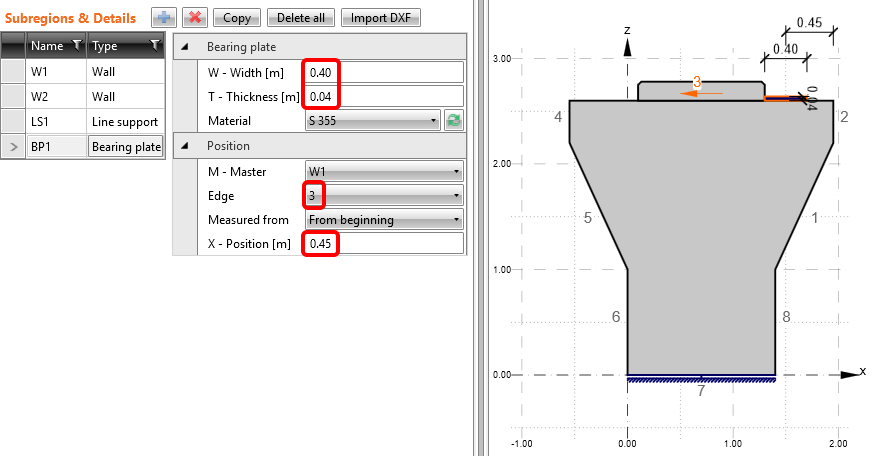Click the Type column filter icon
The image size is (874, 456).
click(x=154, y=45)
